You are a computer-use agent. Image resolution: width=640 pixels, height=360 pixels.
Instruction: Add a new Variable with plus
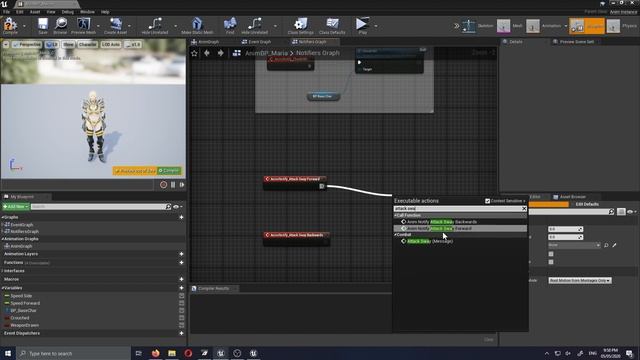point(181,288)
